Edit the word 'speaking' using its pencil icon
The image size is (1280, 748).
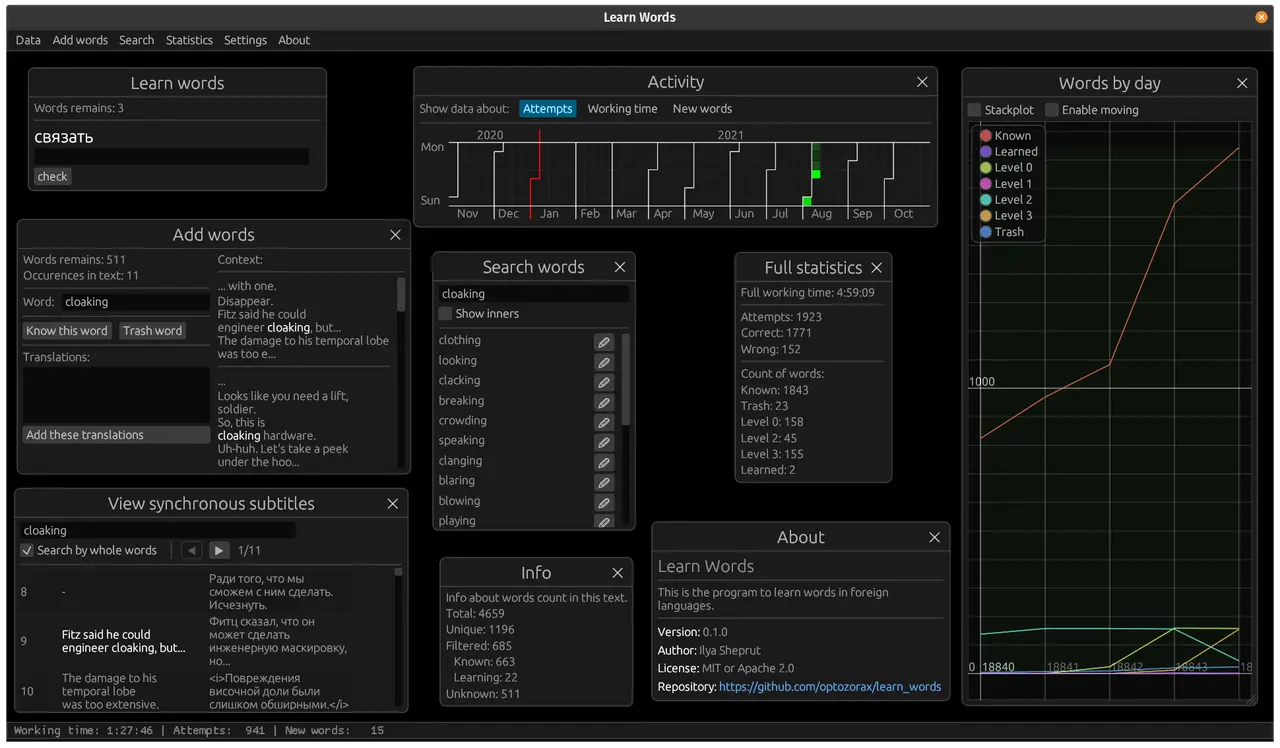pyautogui.click(x=604, y=442)
